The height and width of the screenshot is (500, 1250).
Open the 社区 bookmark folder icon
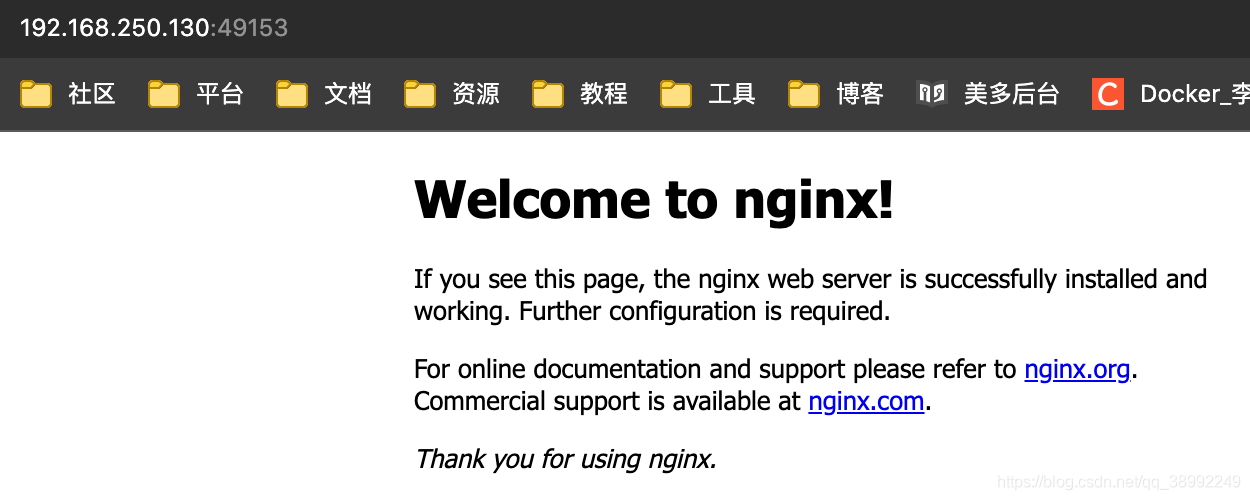tap(36, 94)
